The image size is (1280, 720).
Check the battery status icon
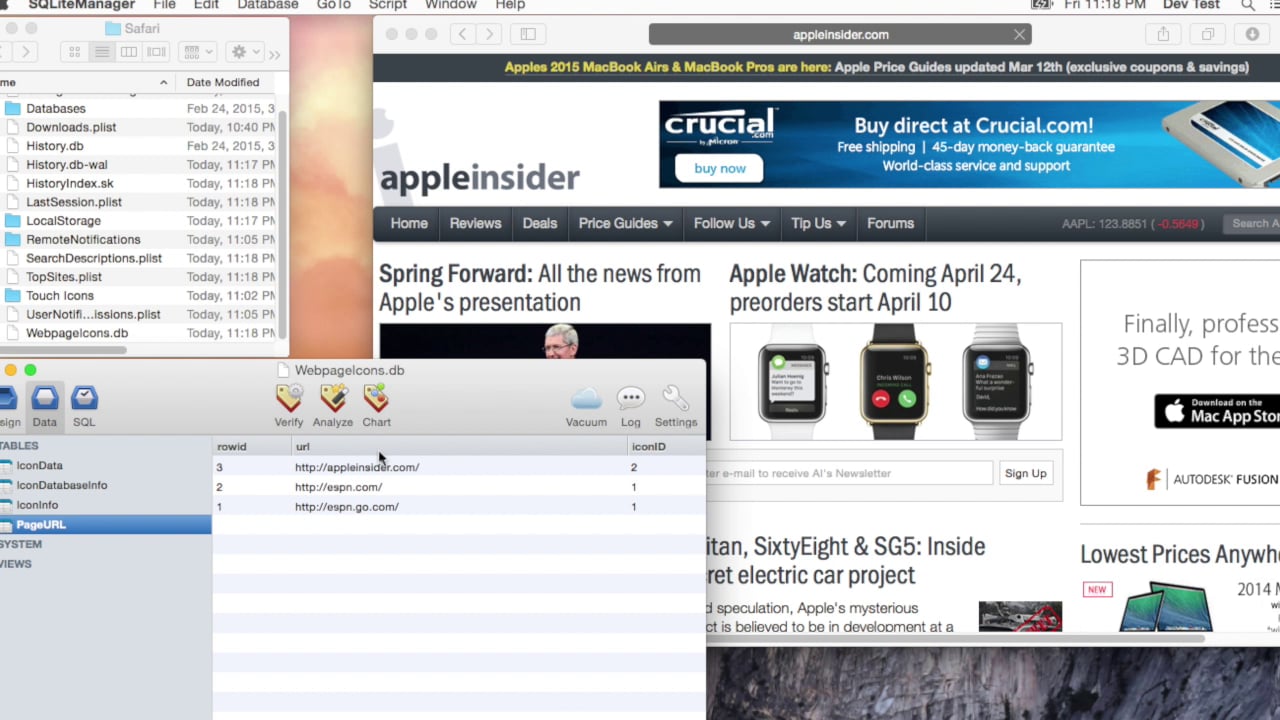tap(1041, 5)
